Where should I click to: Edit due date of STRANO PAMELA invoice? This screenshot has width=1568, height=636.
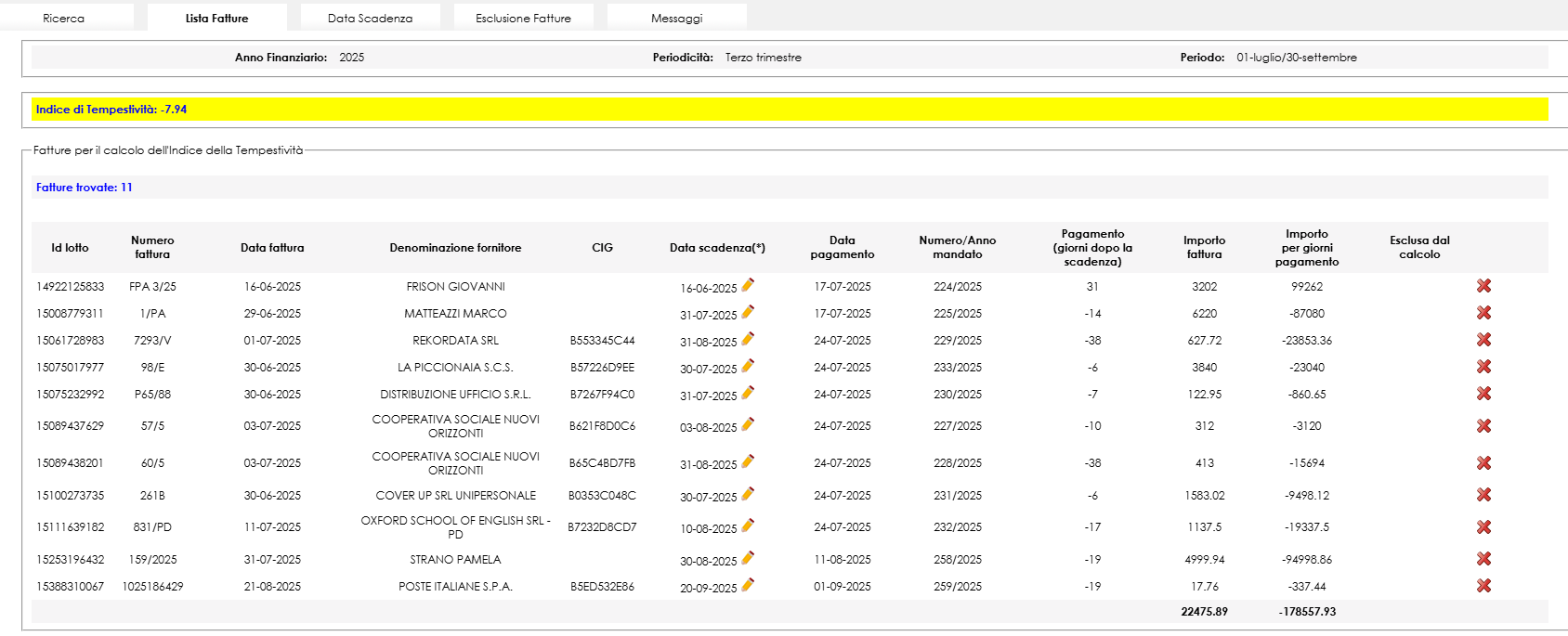[x=748, y=558]
